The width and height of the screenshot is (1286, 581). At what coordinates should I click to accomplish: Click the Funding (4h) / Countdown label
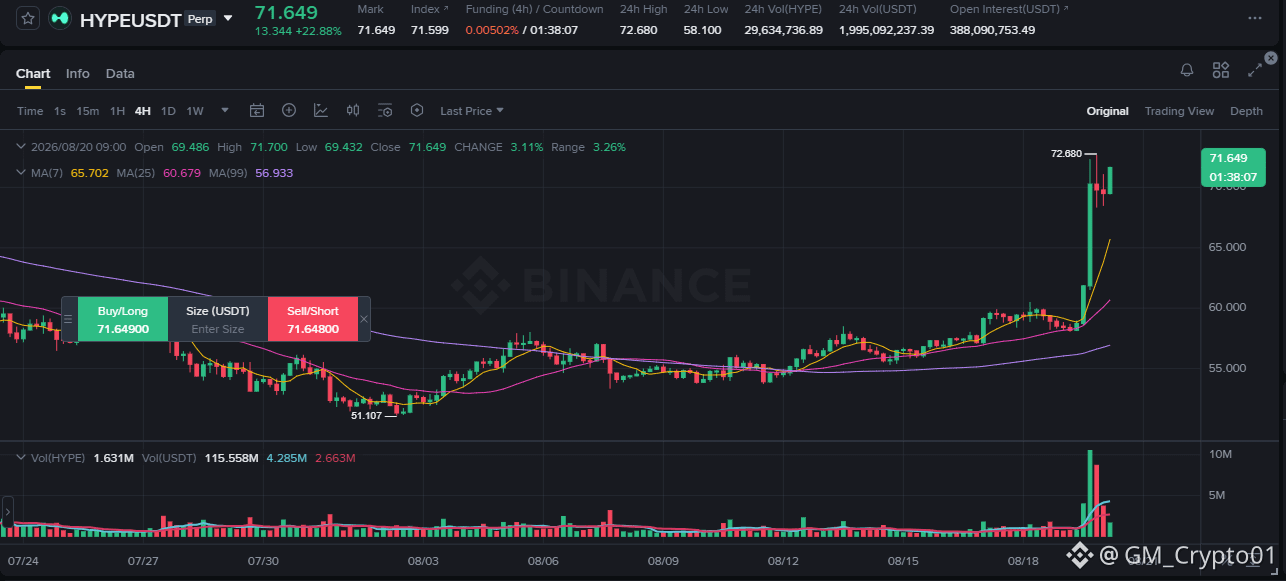click(535, 9)
